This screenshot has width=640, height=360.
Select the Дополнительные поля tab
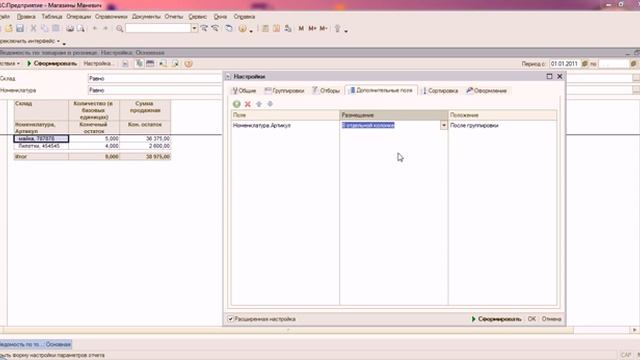pos(381,90)
